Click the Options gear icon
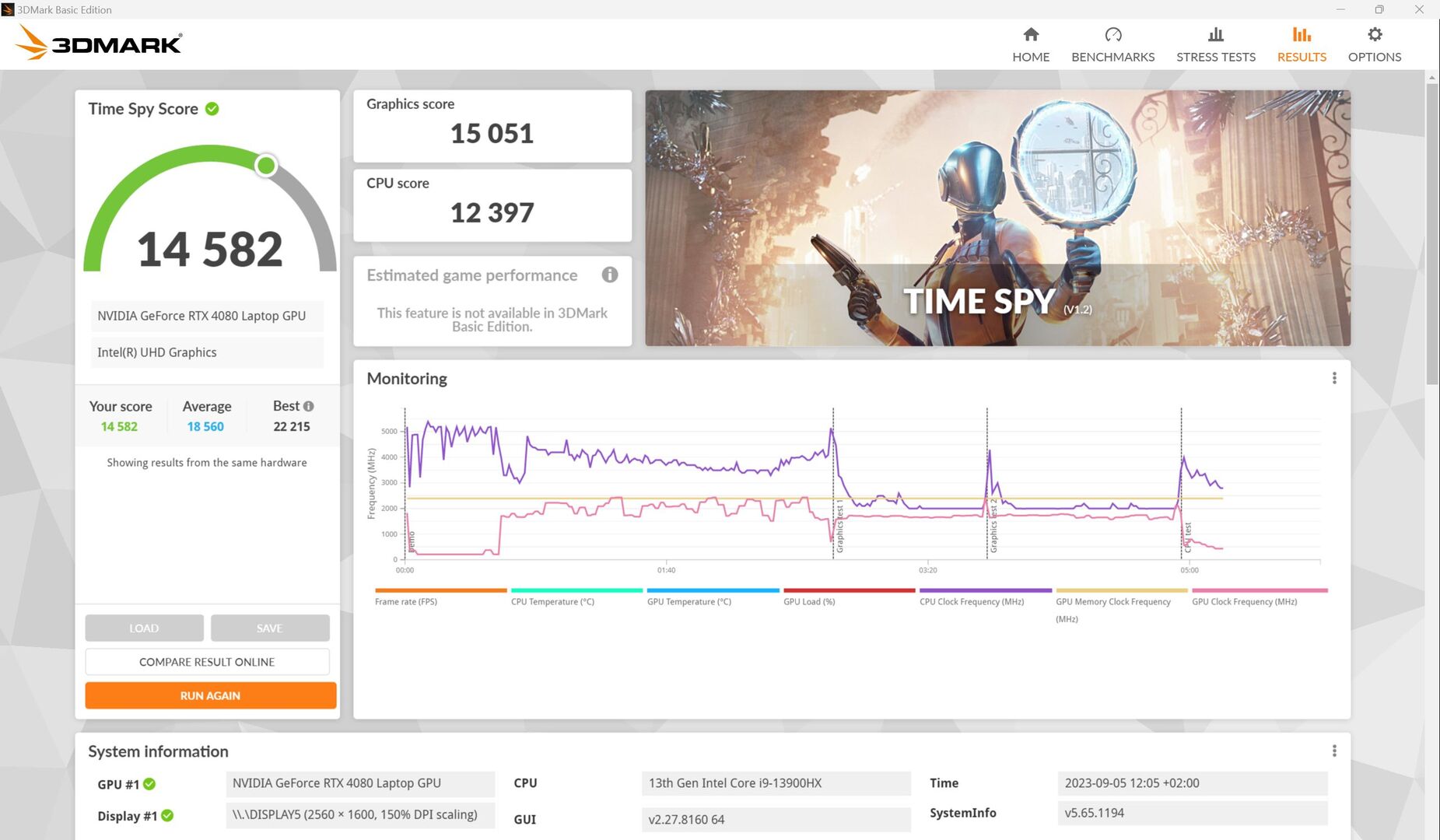Image resolution: width=1440 pixels, height=840 pixels. click(1375, 34)
